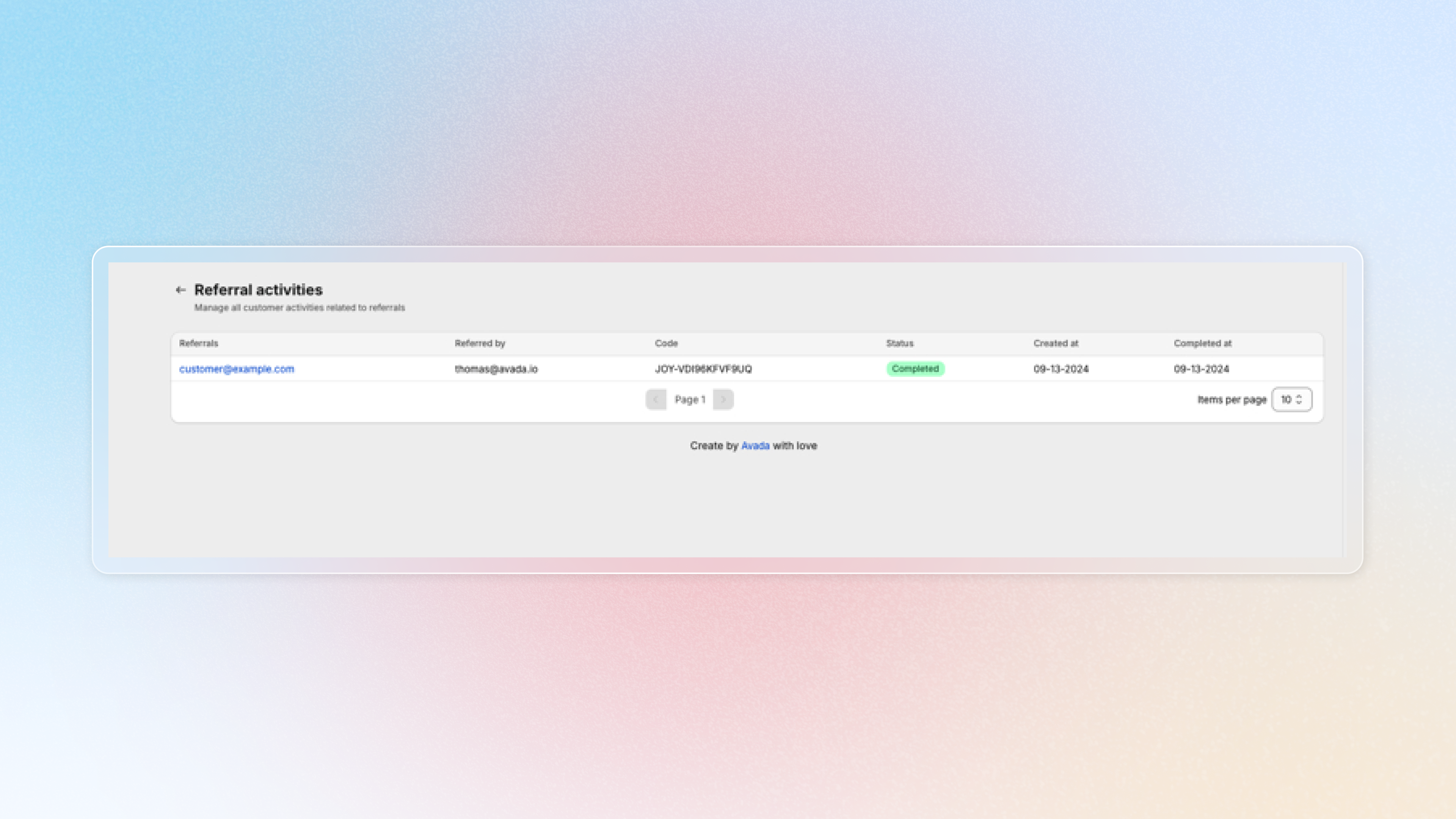Select the JOY-VDI96KFVF9UQ referral code
This screenshot has height=819, width=1456.
[703, 369]
